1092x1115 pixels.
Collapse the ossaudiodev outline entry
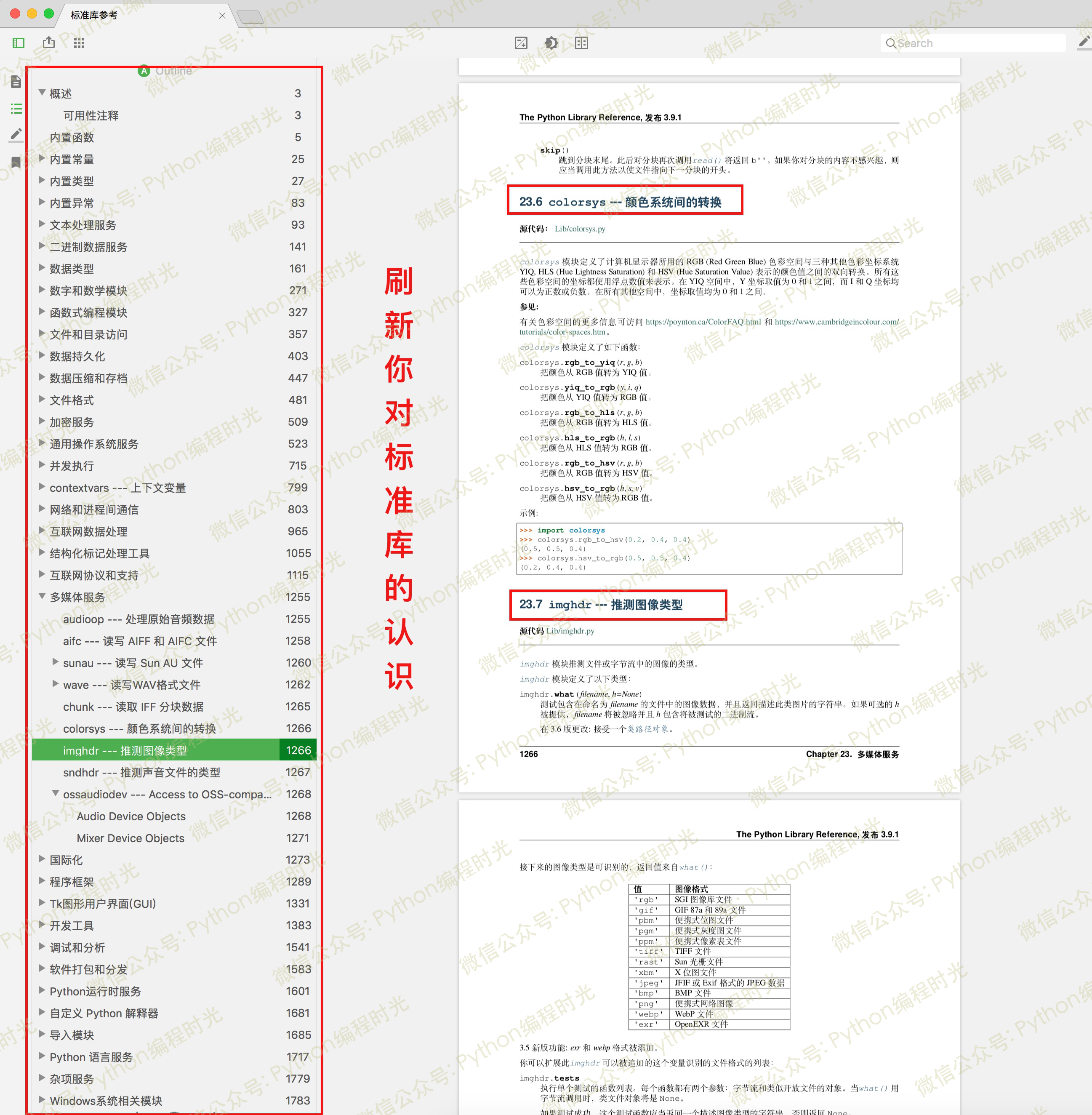tap(56, 793)
